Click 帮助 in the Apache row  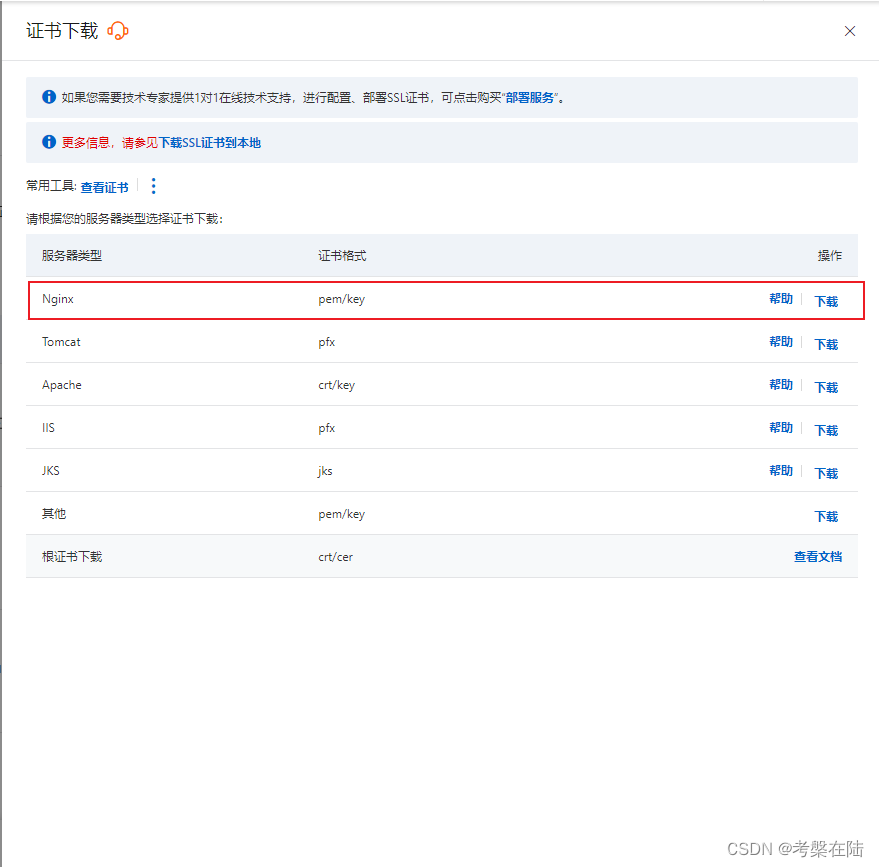point(780,384)
